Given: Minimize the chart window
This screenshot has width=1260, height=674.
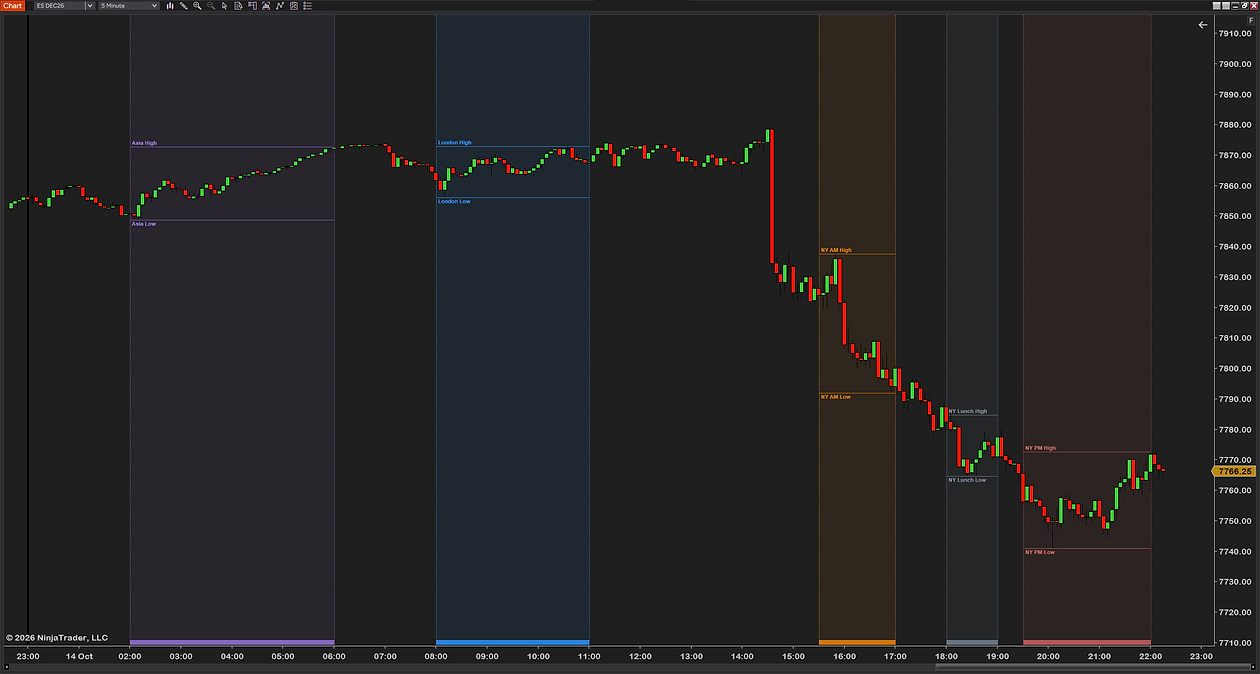Looking at the screenshot, I should click(1235, 6).
